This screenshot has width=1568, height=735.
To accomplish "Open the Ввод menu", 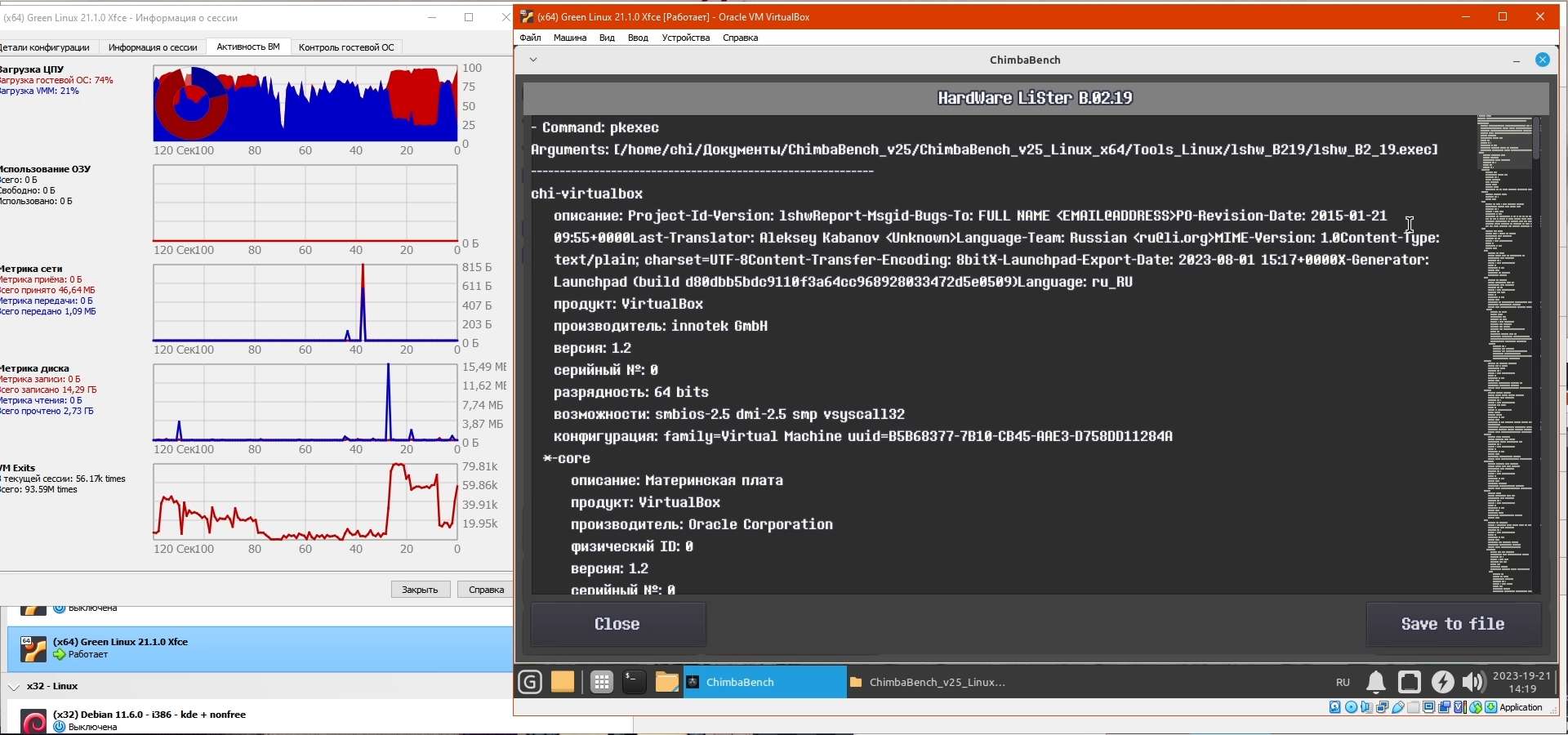I will tap(638, 38).
